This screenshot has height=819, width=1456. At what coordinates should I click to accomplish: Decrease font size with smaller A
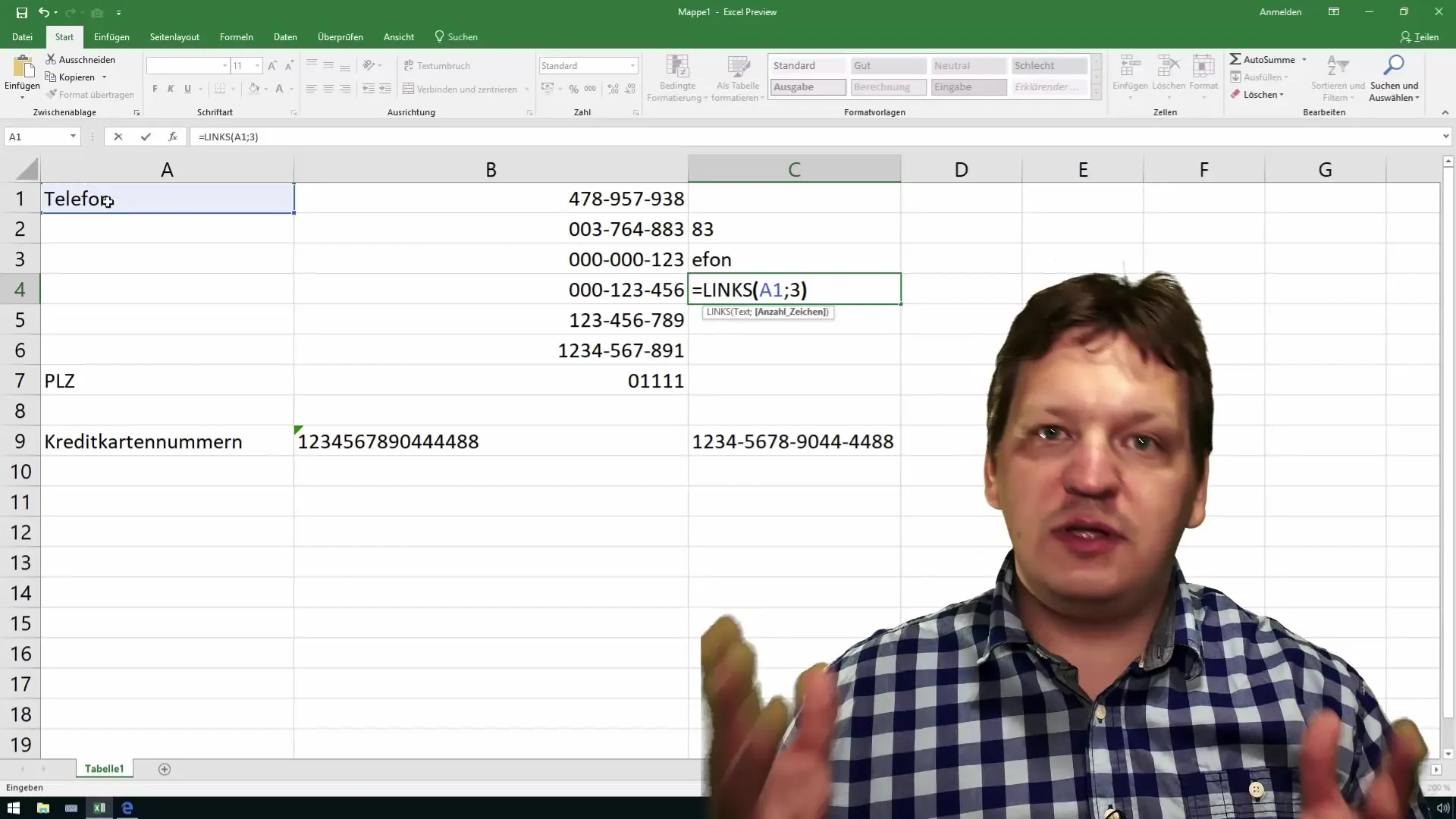[289, 66]
